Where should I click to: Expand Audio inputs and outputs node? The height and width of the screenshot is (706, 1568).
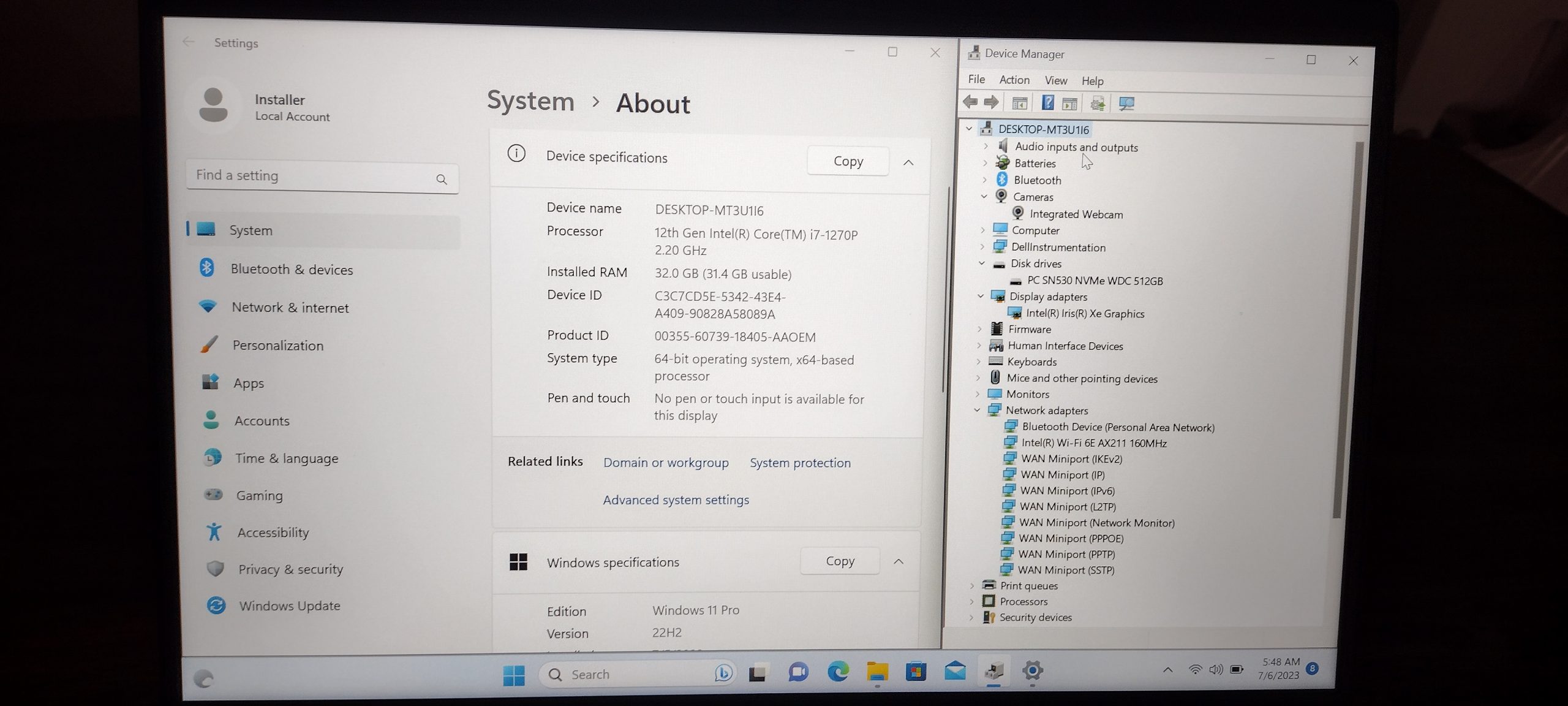tap(986, 146)
